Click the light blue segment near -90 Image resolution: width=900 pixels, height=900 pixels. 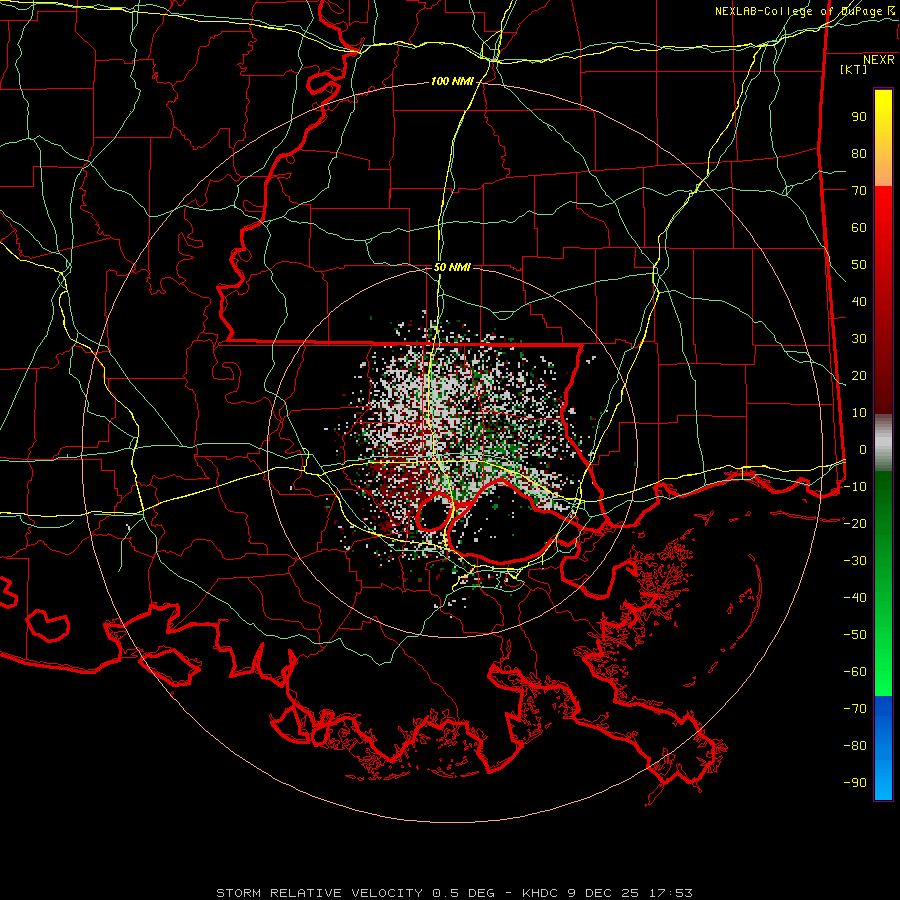click(x=883, y=778)
